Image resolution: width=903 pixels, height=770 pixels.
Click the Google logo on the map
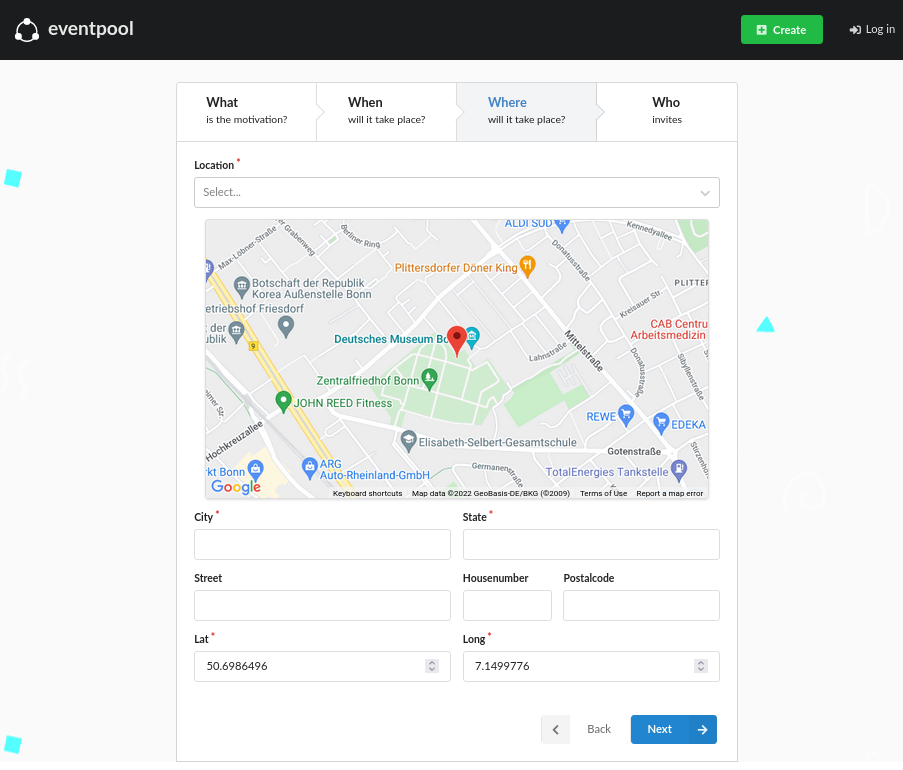point(236,489)
